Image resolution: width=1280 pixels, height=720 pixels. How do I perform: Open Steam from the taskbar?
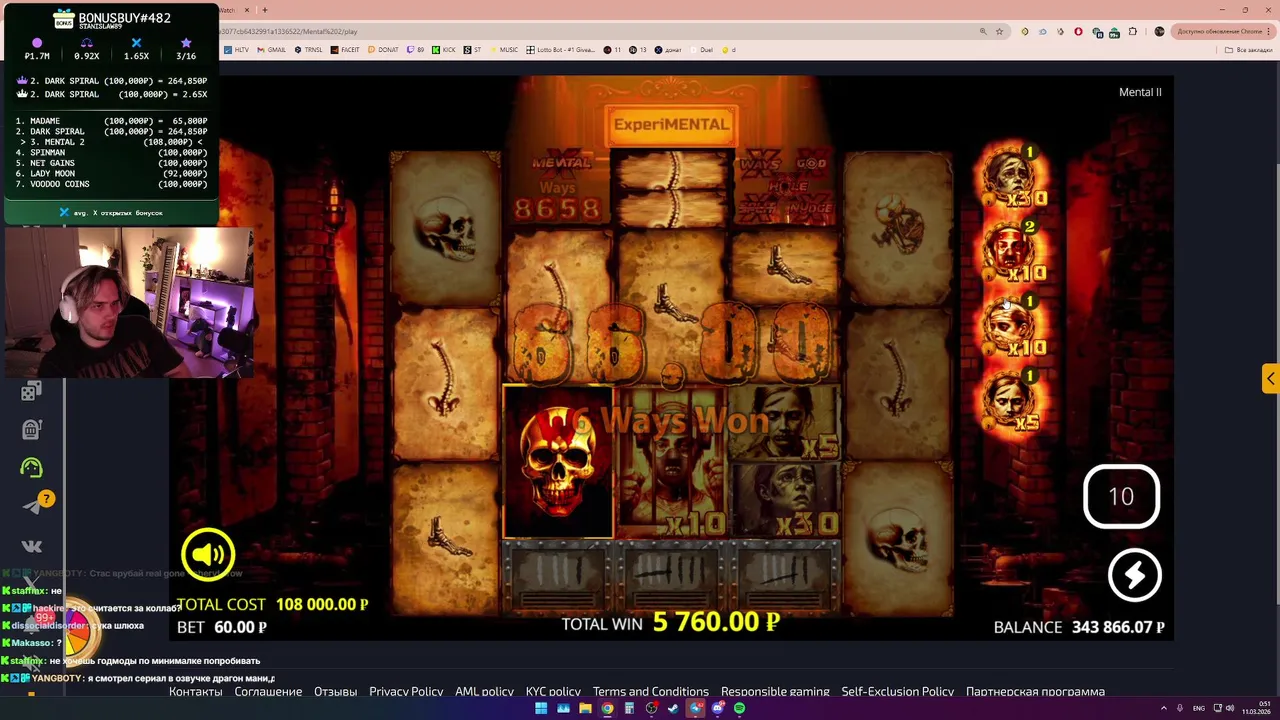(x=673, y=708)
